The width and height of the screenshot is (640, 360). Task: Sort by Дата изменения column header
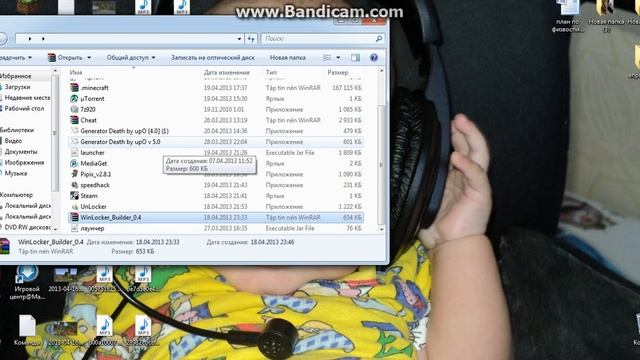227,72
